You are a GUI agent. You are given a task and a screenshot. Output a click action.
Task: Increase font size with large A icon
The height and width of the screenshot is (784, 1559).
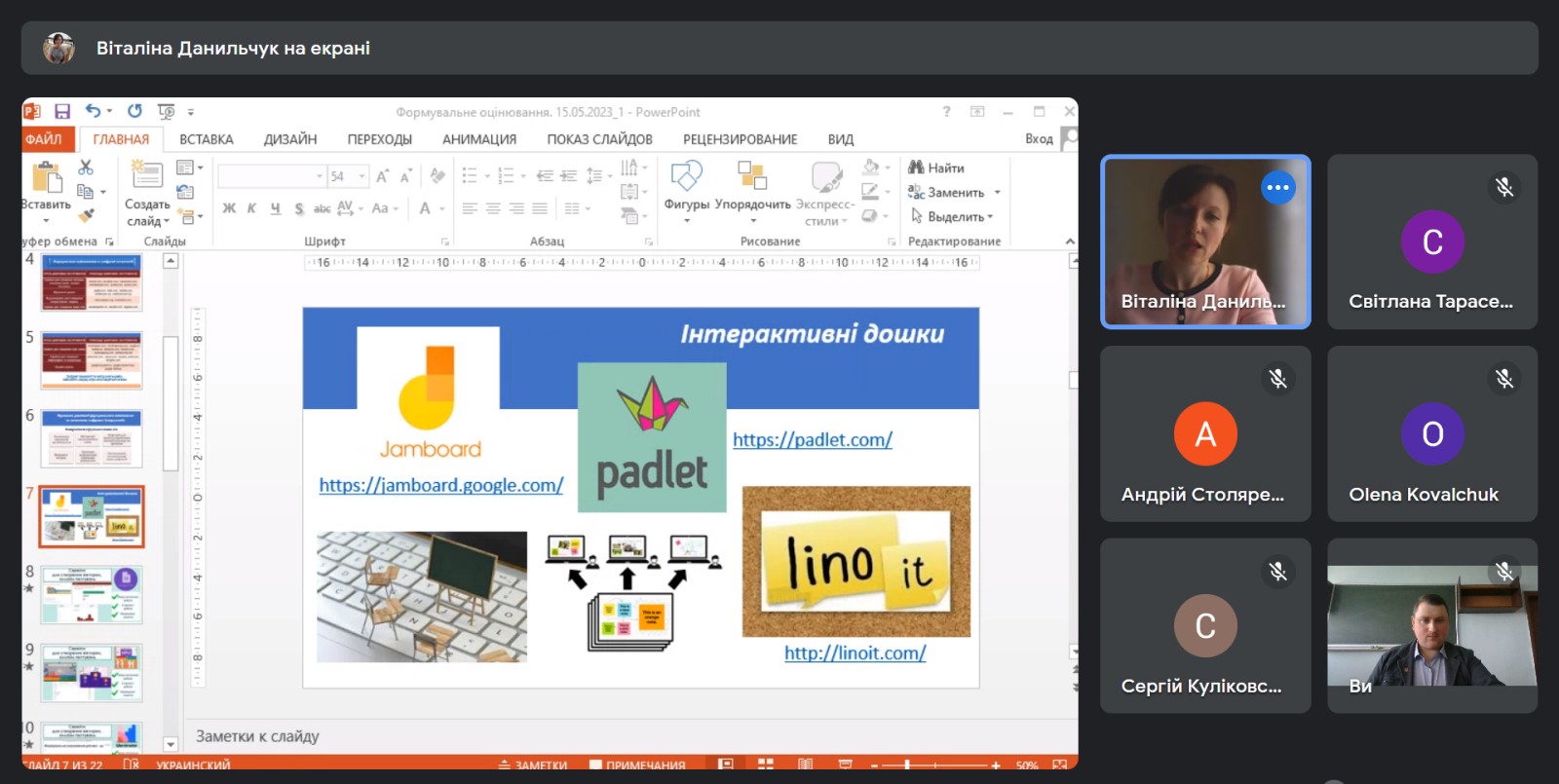383,176
